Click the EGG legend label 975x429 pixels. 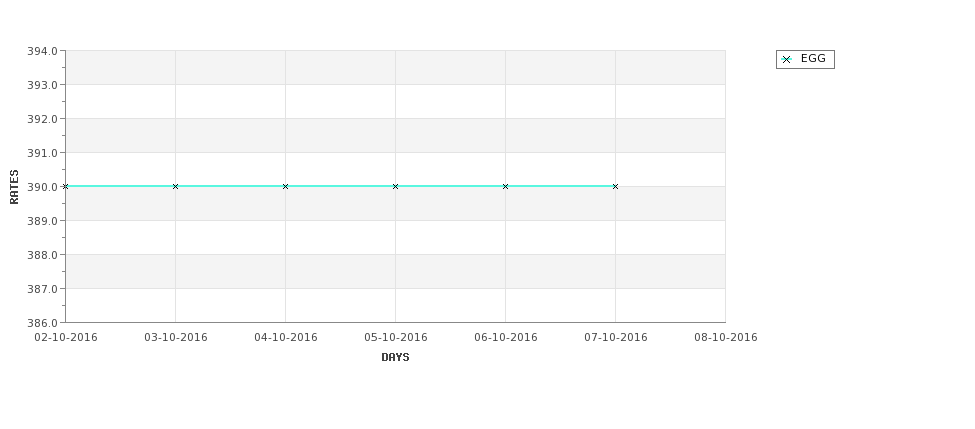[813, 58]
